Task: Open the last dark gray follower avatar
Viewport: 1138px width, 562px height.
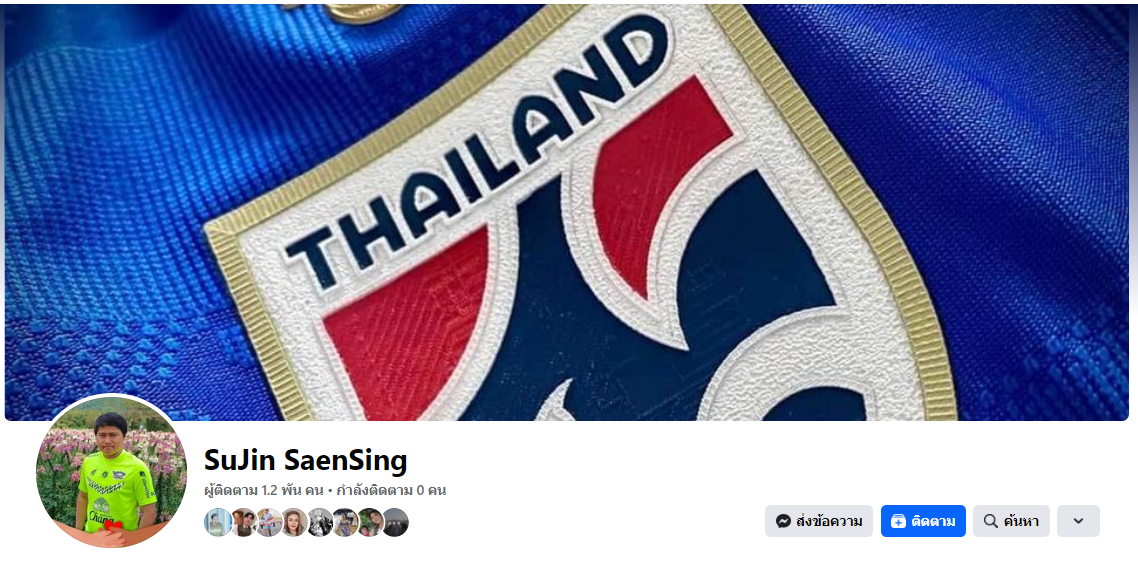Action: (x=396, y=522)
